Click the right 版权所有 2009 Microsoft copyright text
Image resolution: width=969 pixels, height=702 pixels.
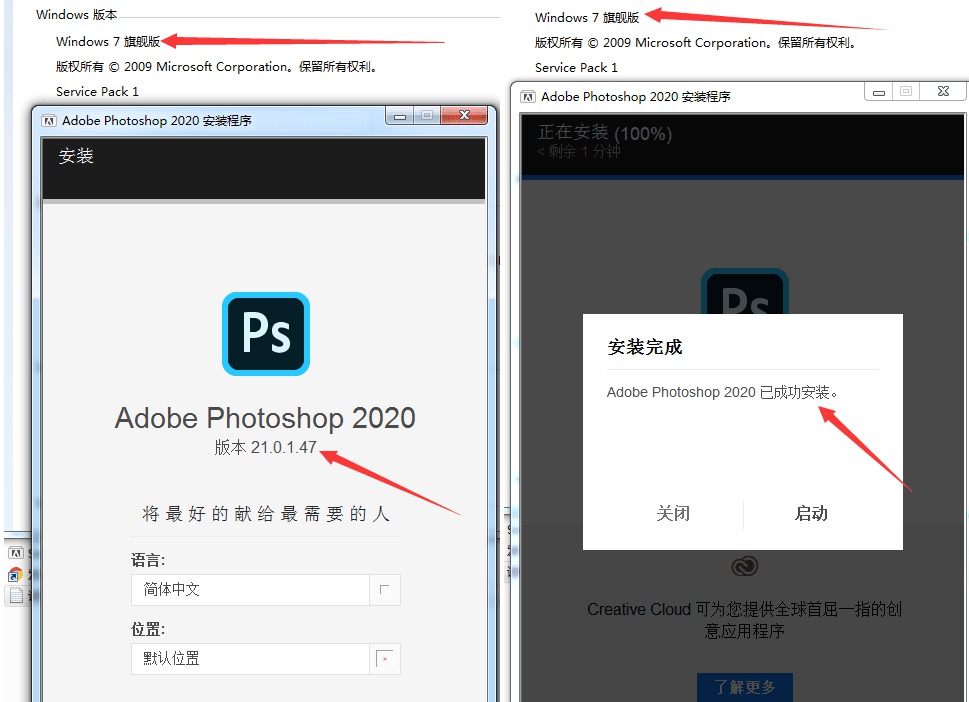pos(695,43)
